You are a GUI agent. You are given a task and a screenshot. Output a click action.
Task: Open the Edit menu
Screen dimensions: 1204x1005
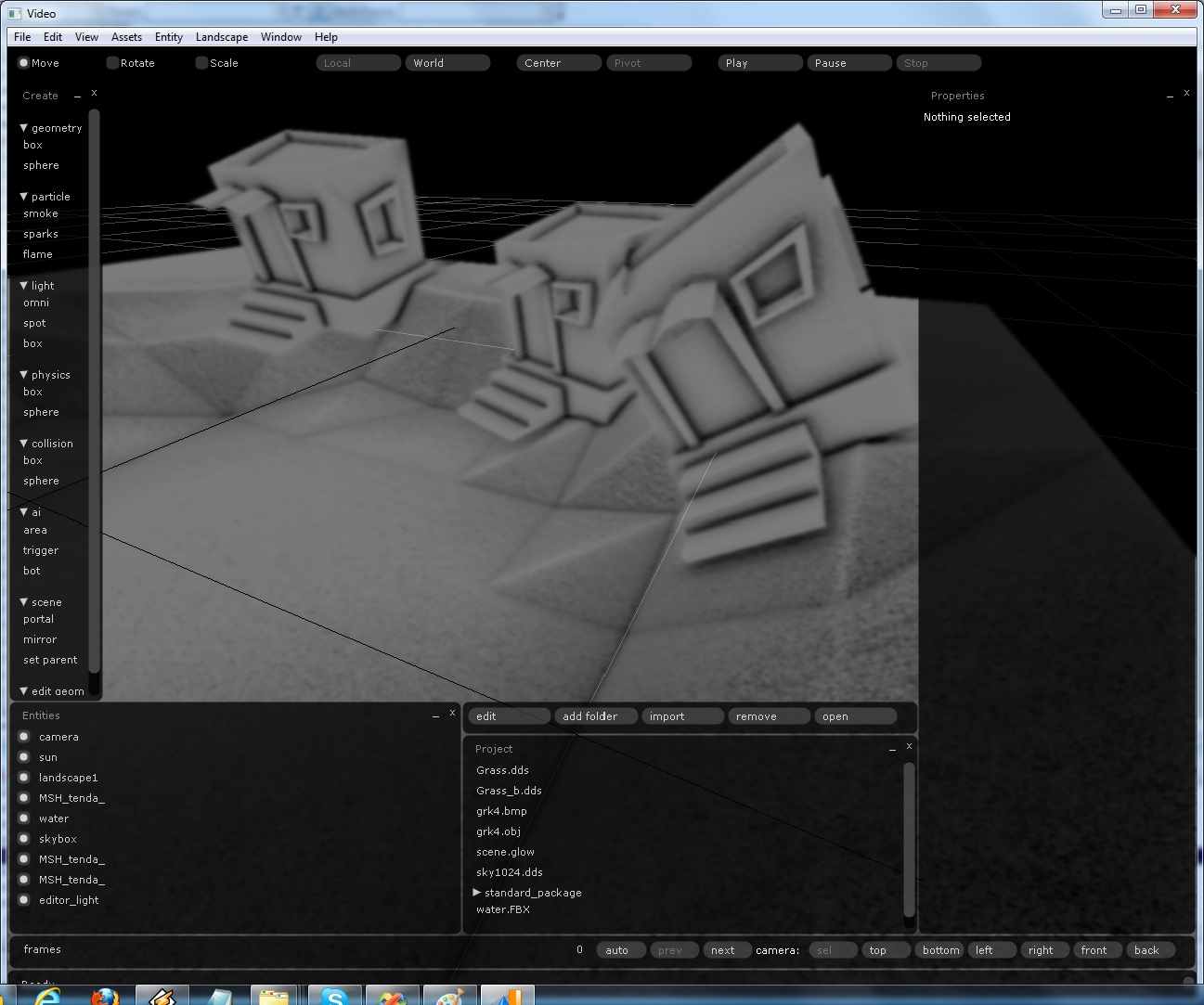click(x=53, y=37)
